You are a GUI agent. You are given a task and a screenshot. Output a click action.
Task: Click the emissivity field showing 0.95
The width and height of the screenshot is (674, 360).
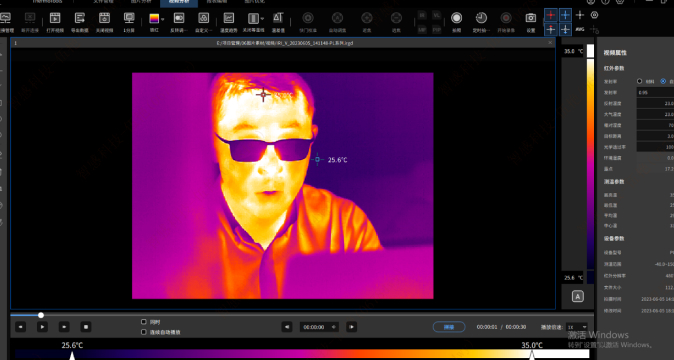655,92
